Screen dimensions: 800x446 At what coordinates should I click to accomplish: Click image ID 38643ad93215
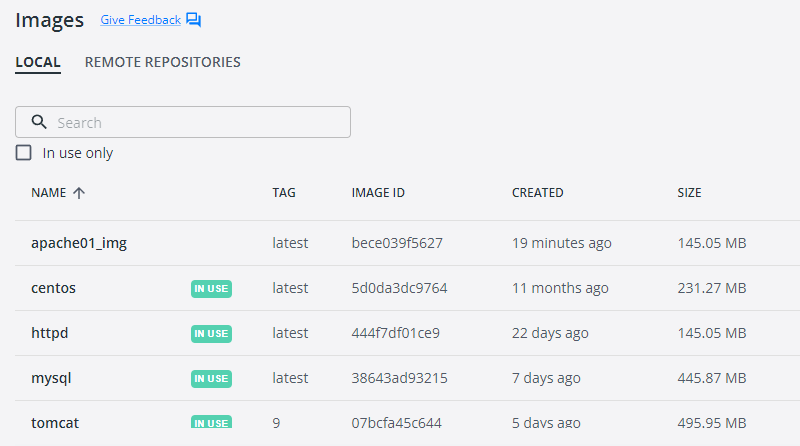[399, 378]
